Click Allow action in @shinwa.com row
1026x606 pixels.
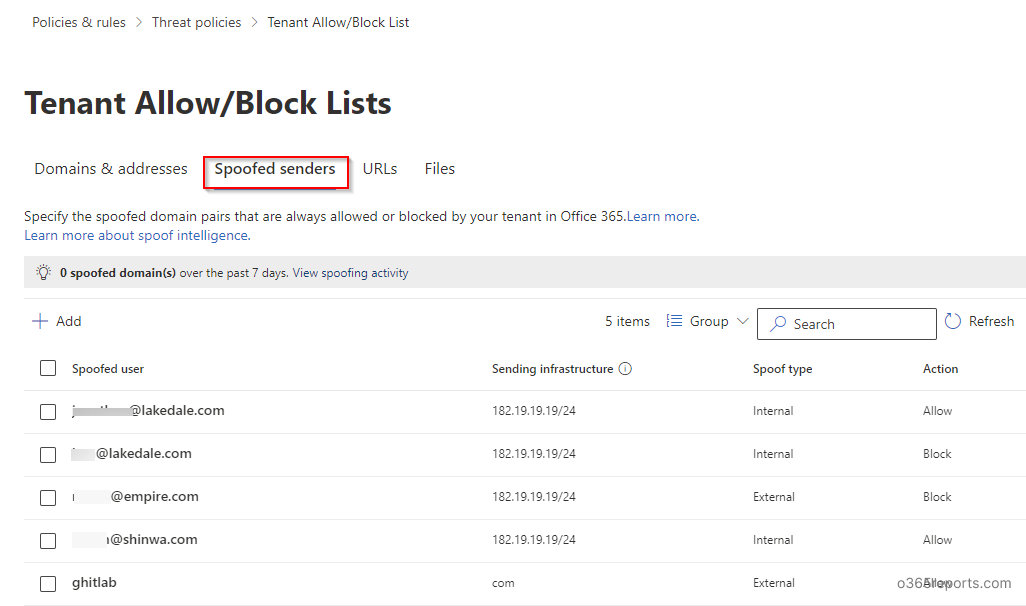click(x=938, y=541)
